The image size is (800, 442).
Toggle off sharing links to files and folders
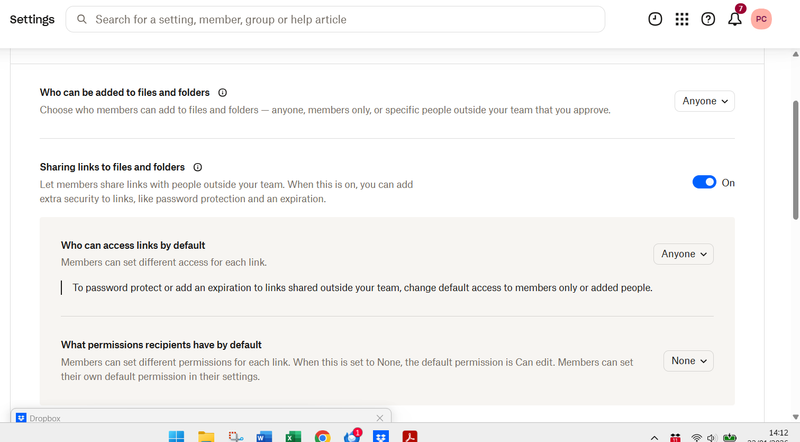704,182
